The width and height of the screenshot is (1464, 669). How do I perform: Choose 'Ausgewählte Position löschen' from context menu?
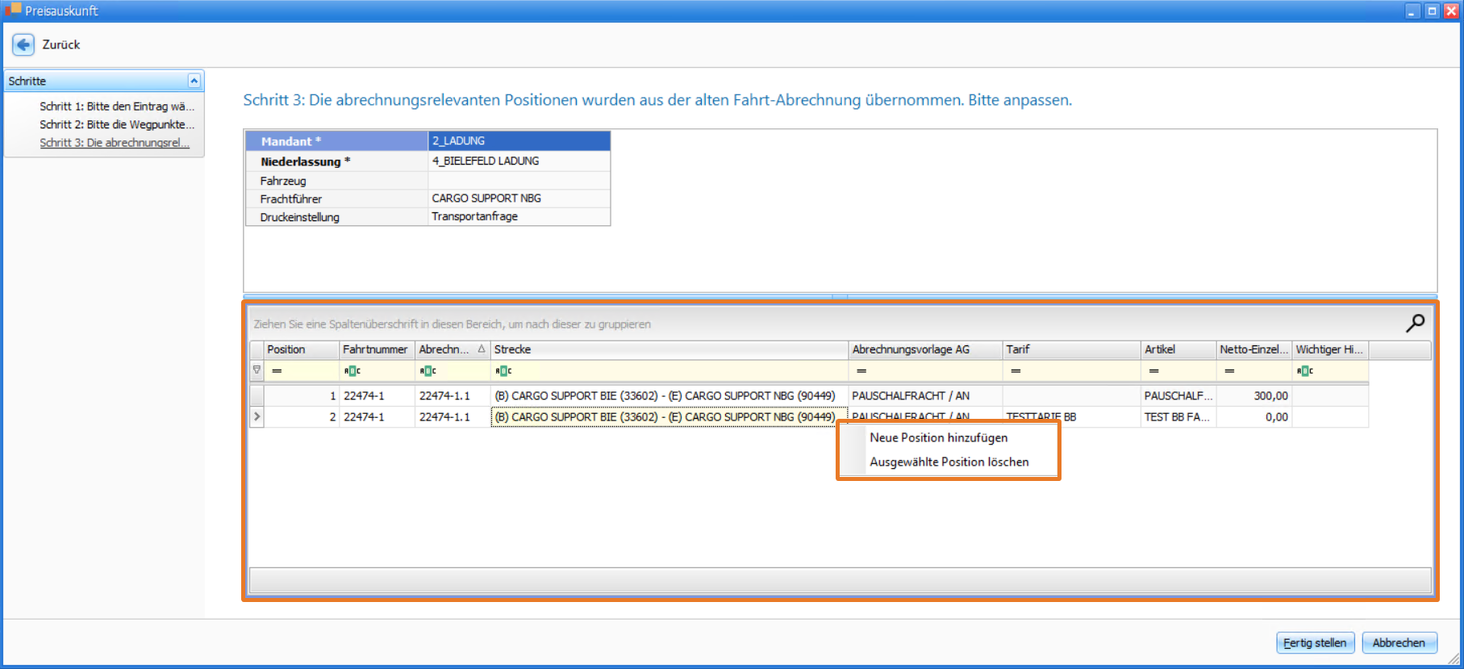948,462
